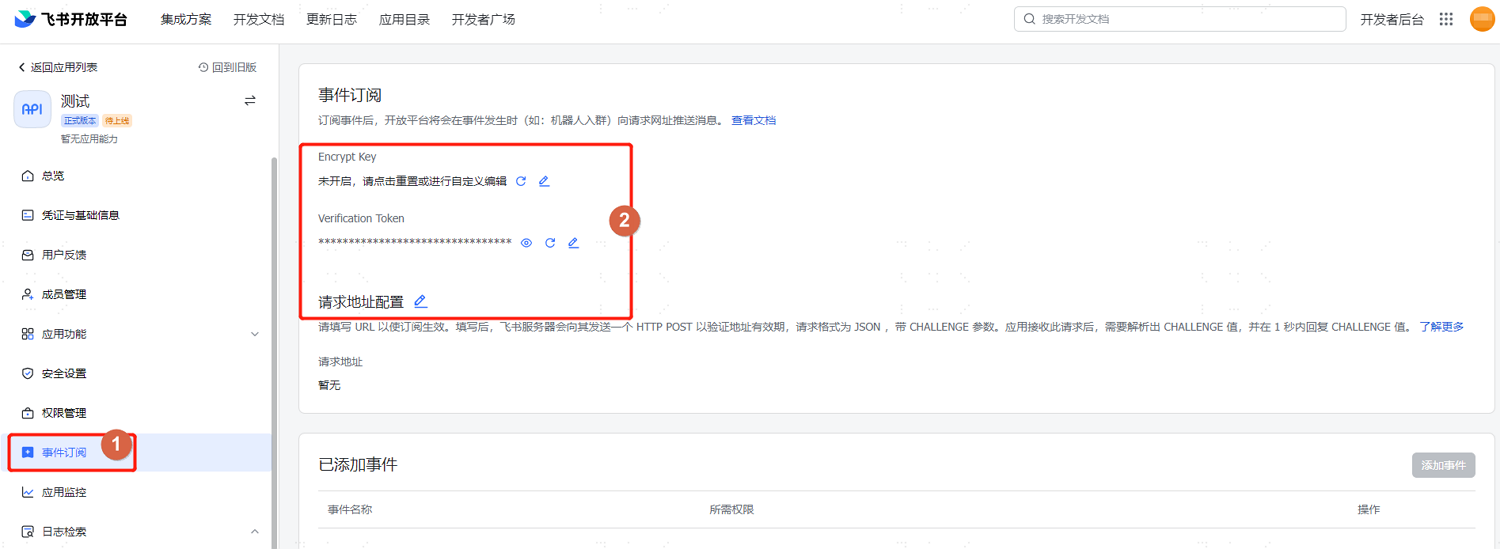This screenshot has width=1500, height=549.
Task: Click the 添加事件 button
Action: [1443, 465]
